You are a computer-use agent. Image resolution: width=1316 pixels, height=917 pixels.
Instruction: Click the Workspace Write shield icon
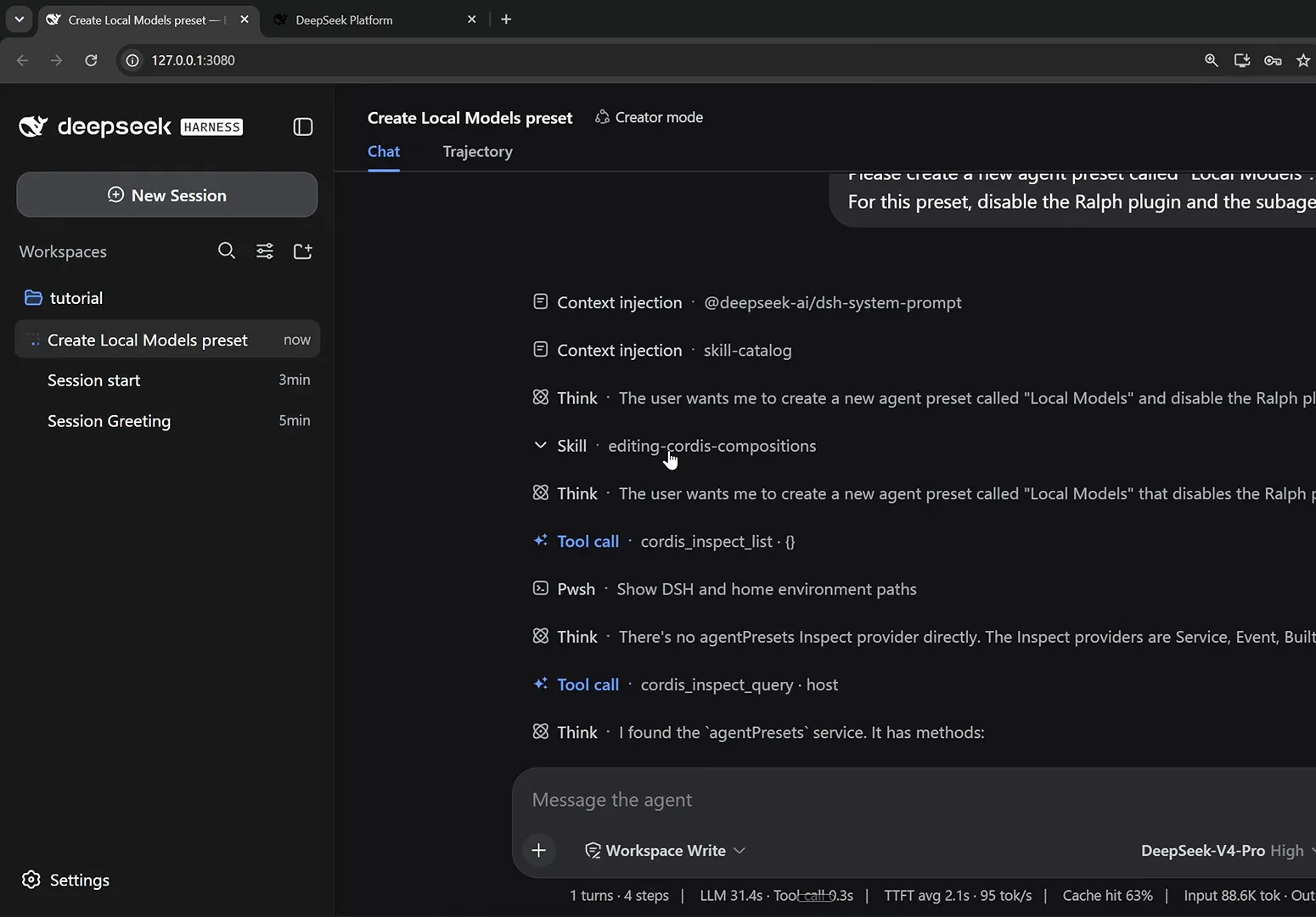click(593, 851)
